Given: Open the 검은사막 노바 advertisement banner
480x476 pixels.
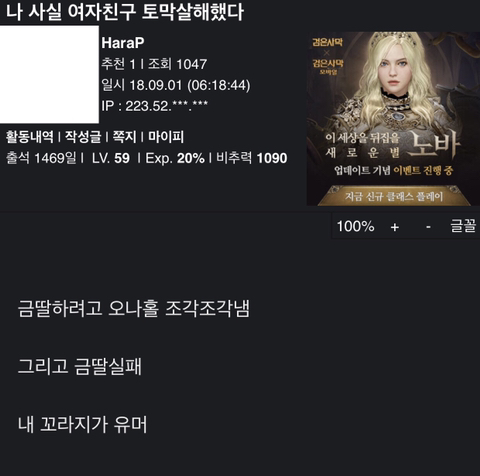Looking at the screenshot, I should click(393, 119).
